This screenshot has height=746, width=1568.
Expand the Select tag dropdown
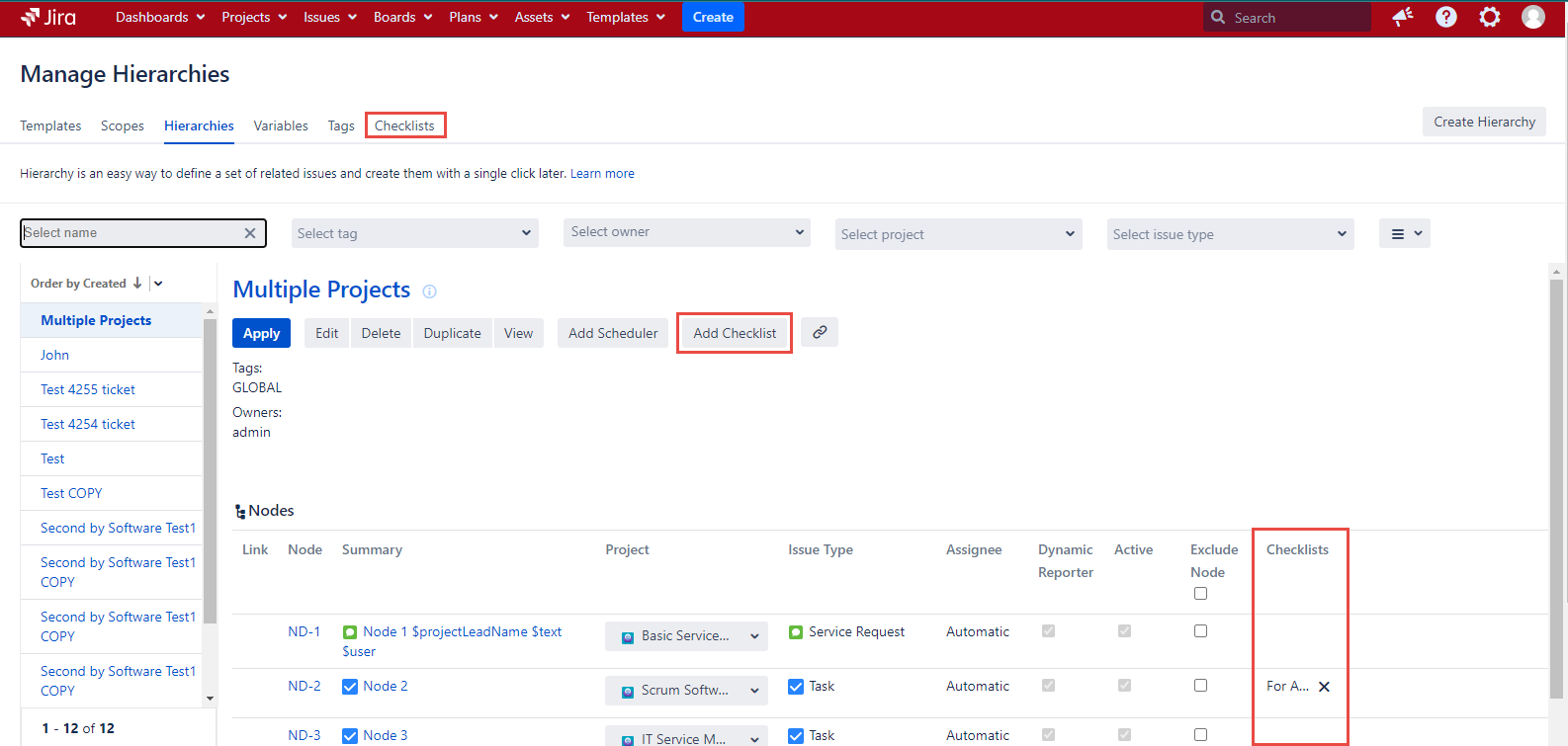[414, 234]
